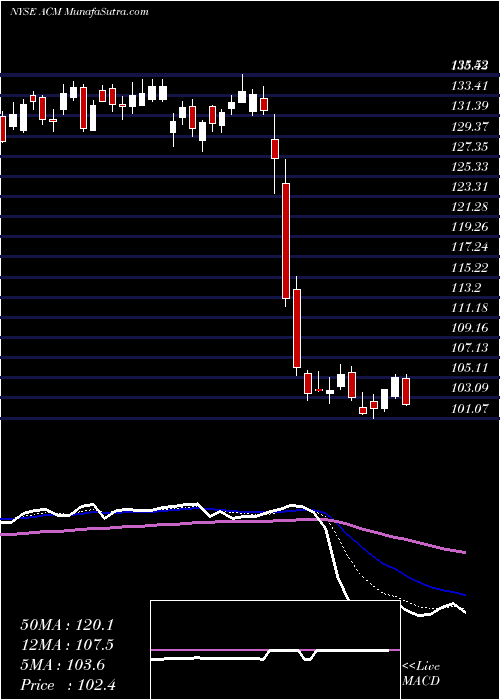Click the pink 50MA line's right end

464,552
